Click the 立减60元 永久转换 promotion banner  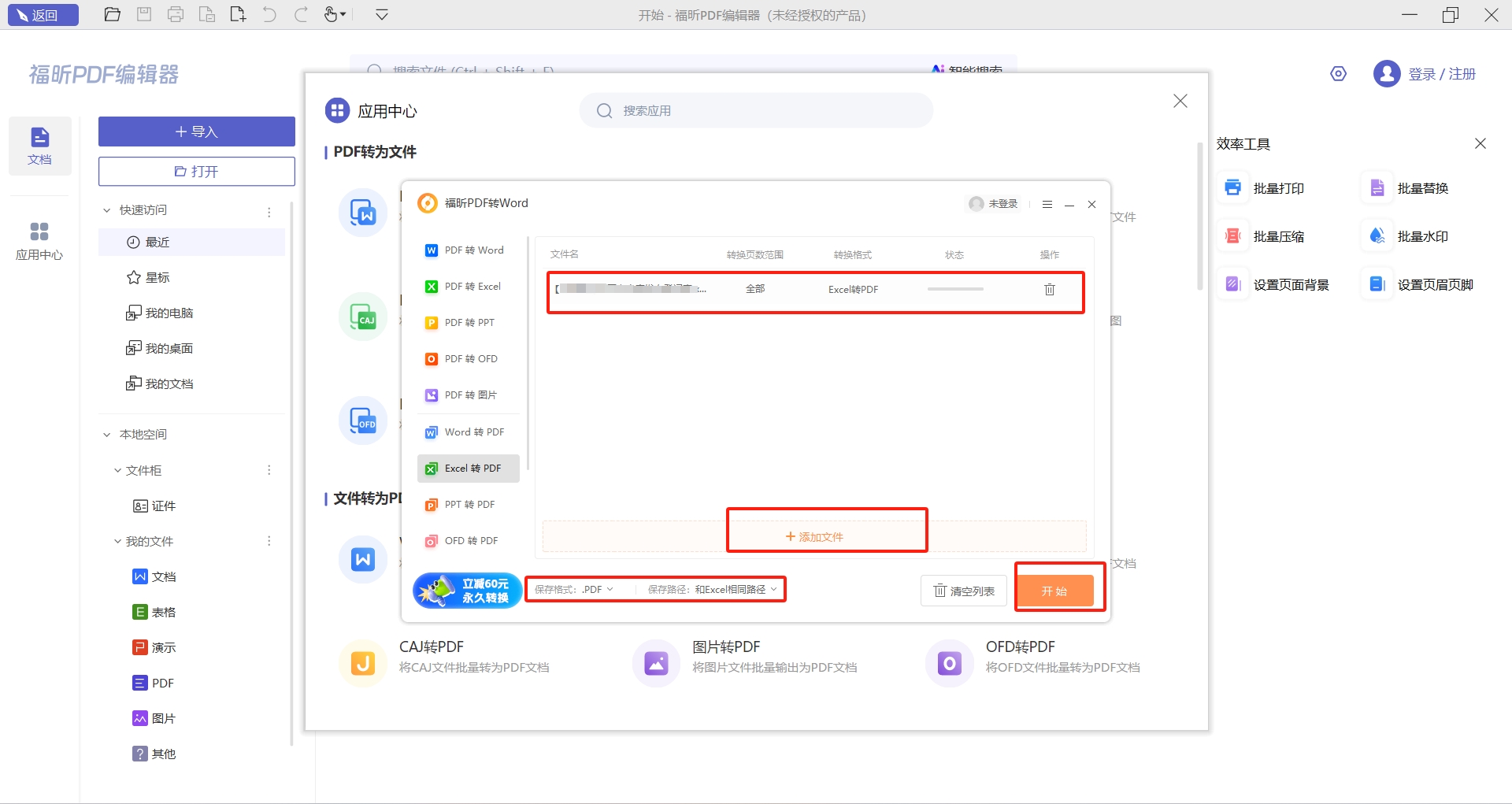467,591
